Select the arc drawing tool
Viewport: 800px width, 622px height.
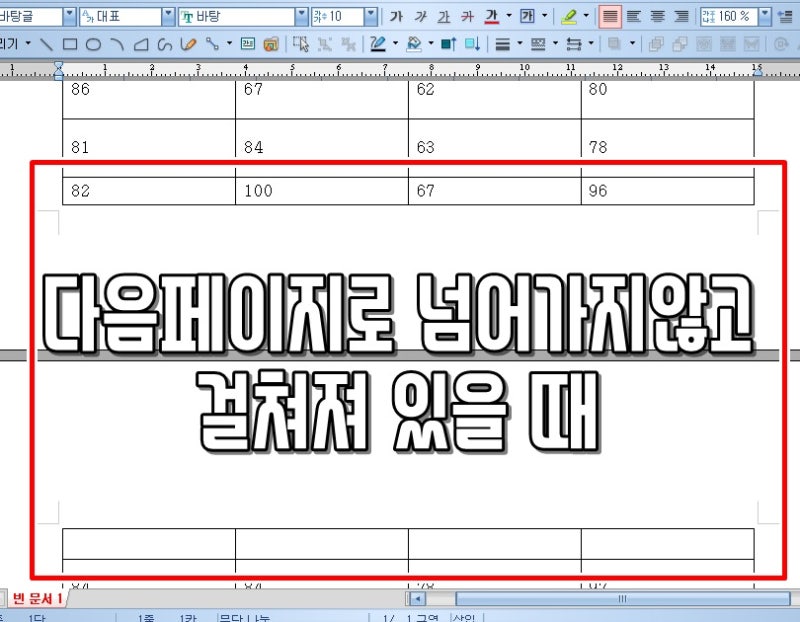pos(117,44)
